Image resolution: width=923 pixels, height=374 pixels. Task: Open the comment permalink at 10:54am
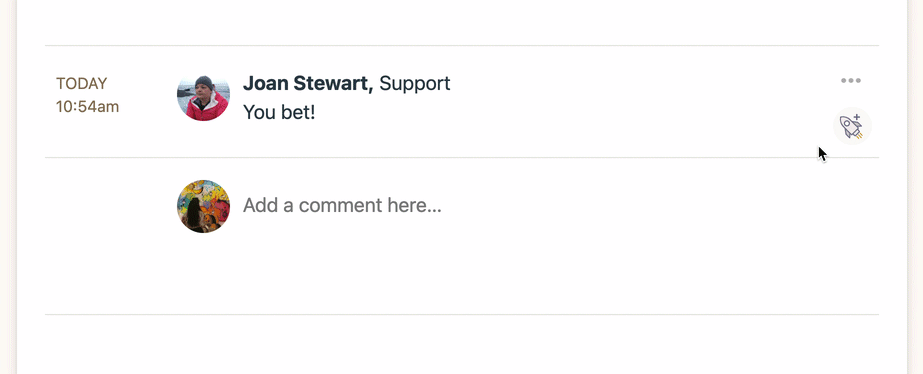(88, 107)
